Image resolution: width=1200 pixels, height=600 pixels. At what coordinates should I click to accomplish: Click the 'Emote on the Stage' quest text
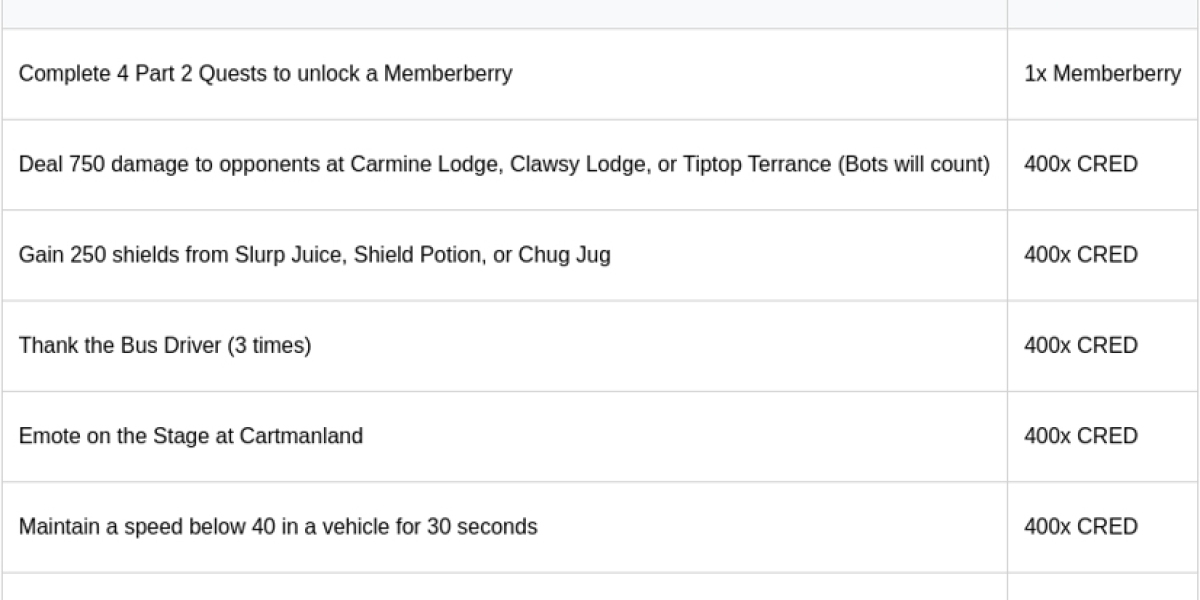(190, 436)
